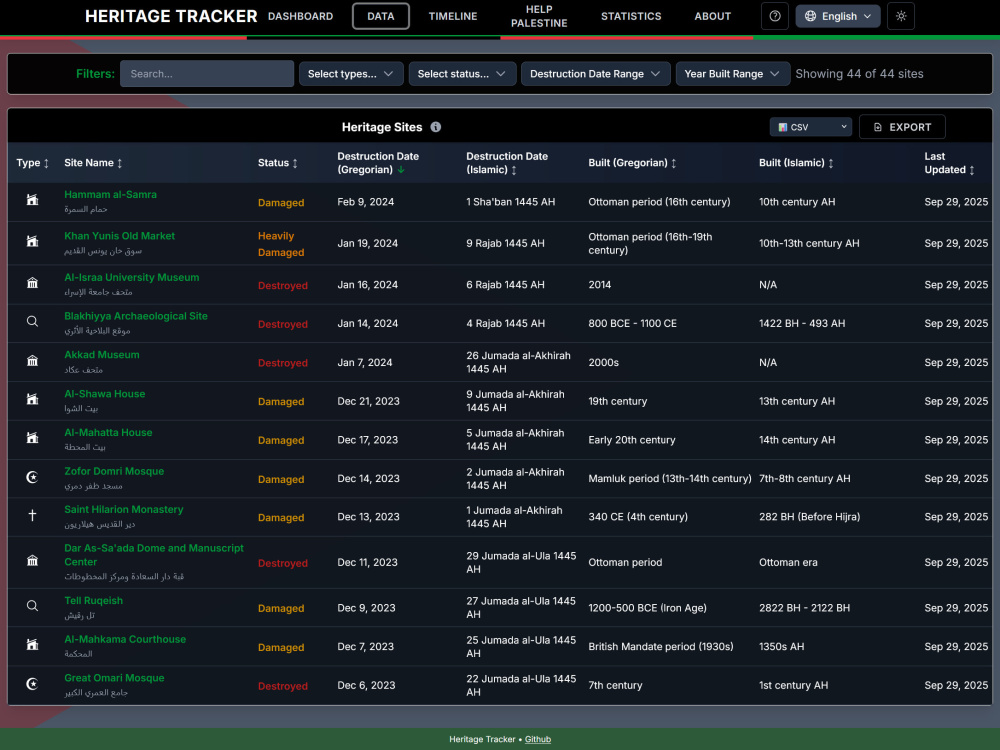Open Hammam al-Samra site link

coord(110,194)
